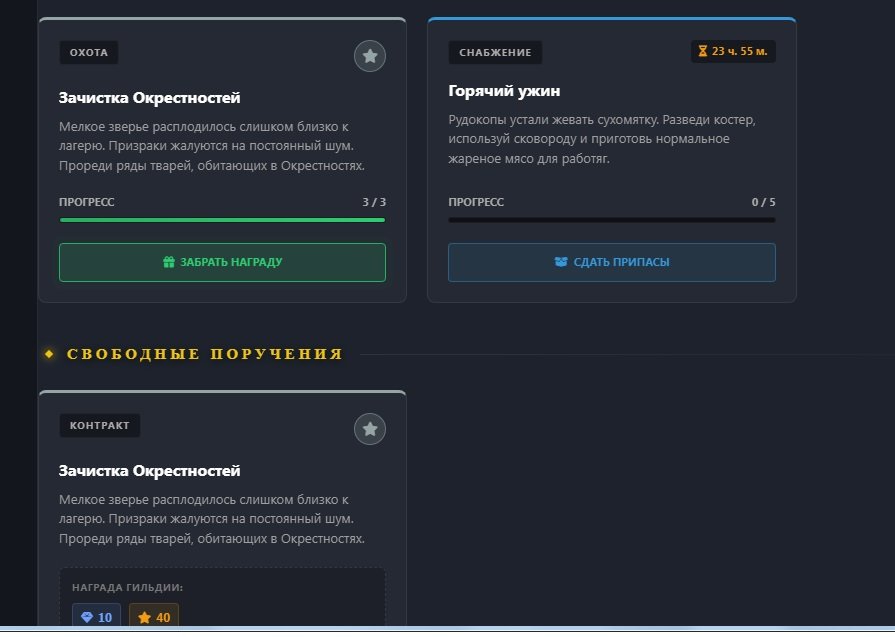Click the gift icon on ЗАБРАТЬ НАГРАДУ

pos(169,262)
